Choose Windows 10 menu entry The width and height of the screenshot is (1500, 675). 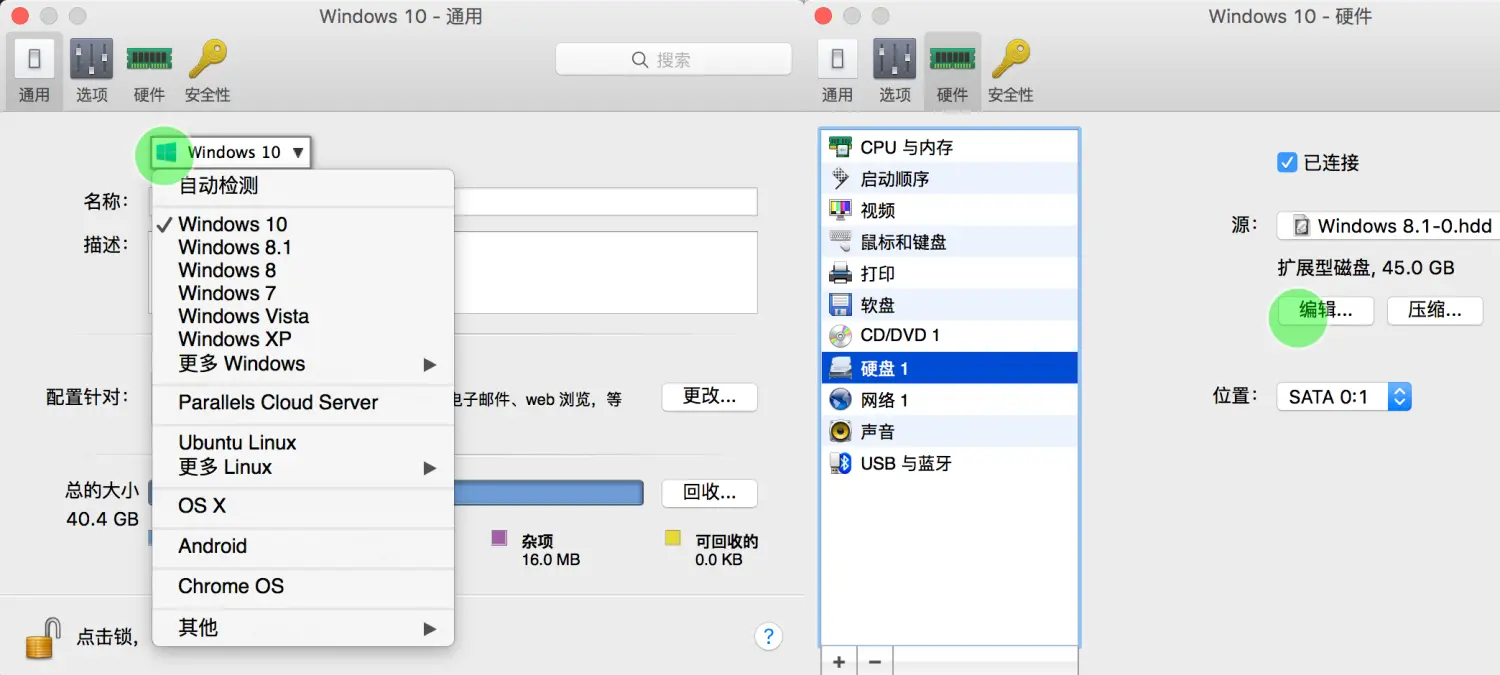coord(303,224)
